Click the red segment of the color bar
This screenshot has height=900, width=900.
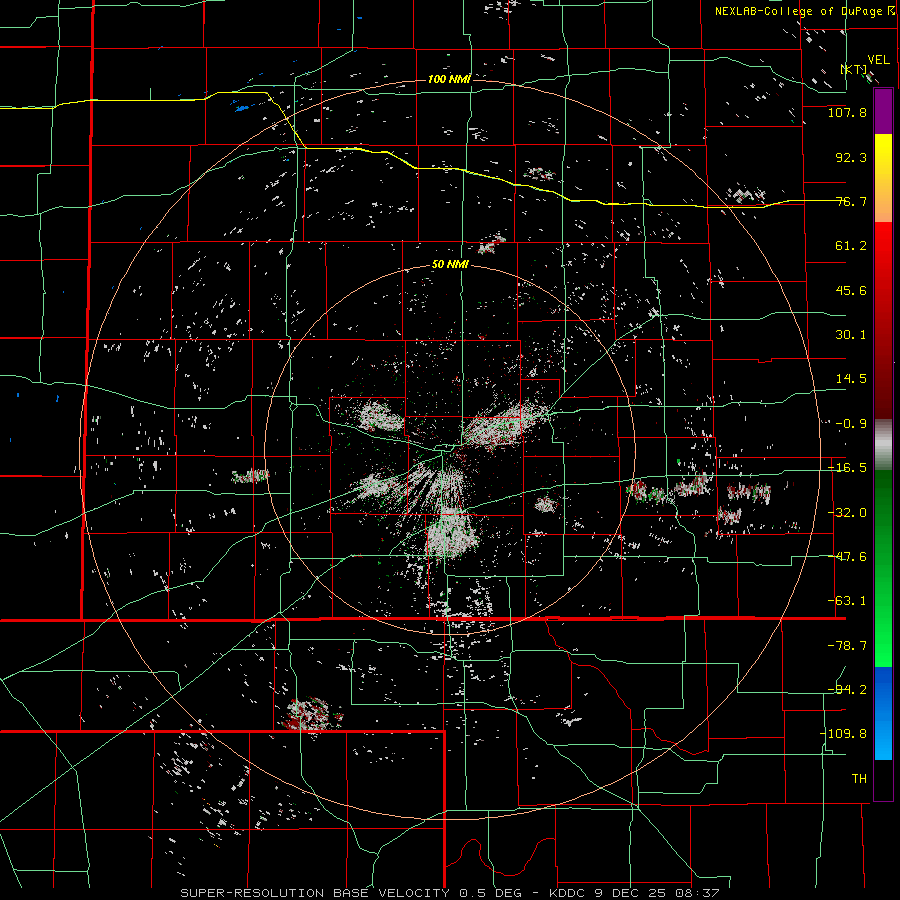click(883, 320)
